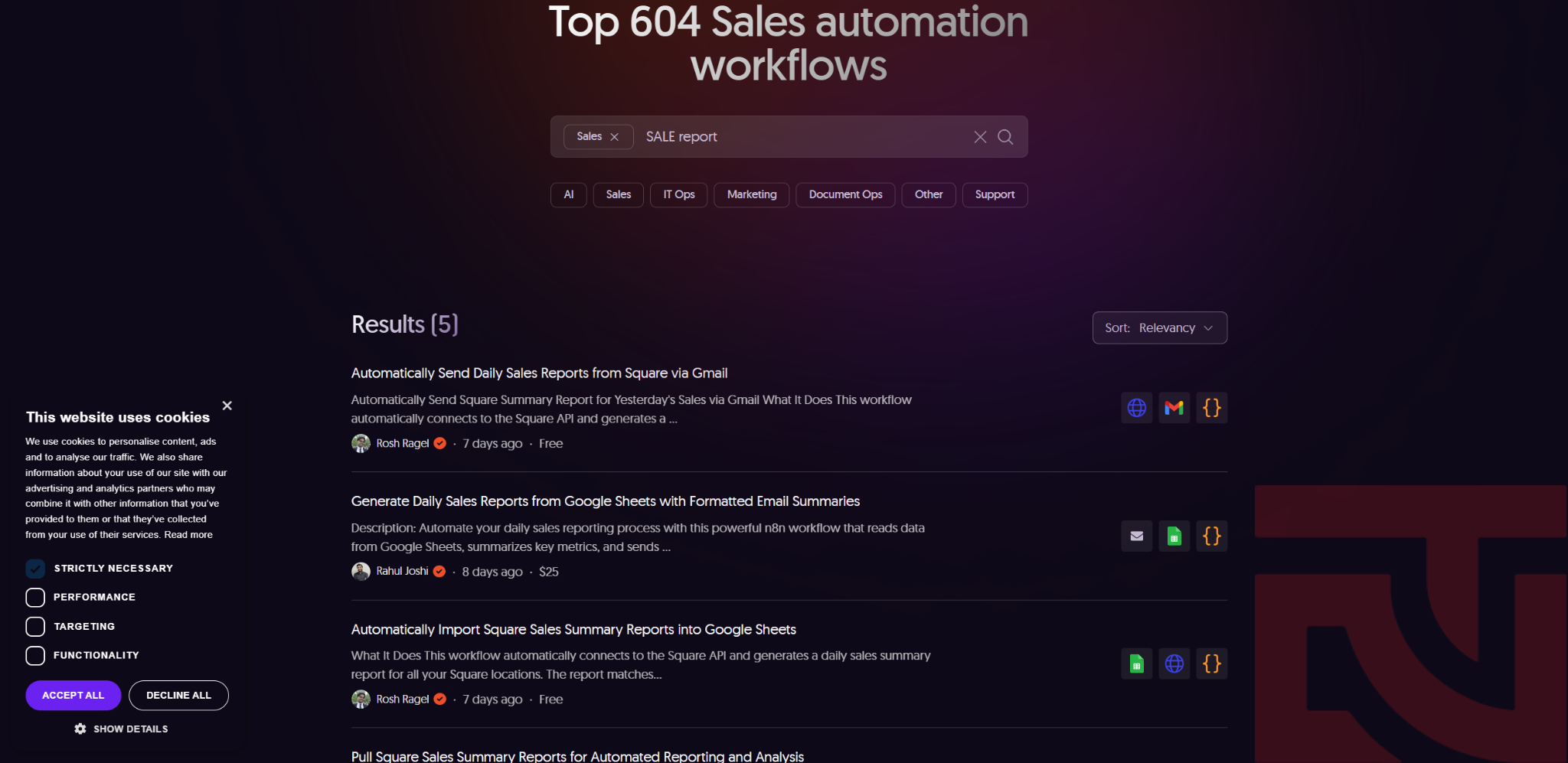Enable the Targeting cookies checkbox
The height and width of the screenshot is (763, 1568).
tap(35, 627)
